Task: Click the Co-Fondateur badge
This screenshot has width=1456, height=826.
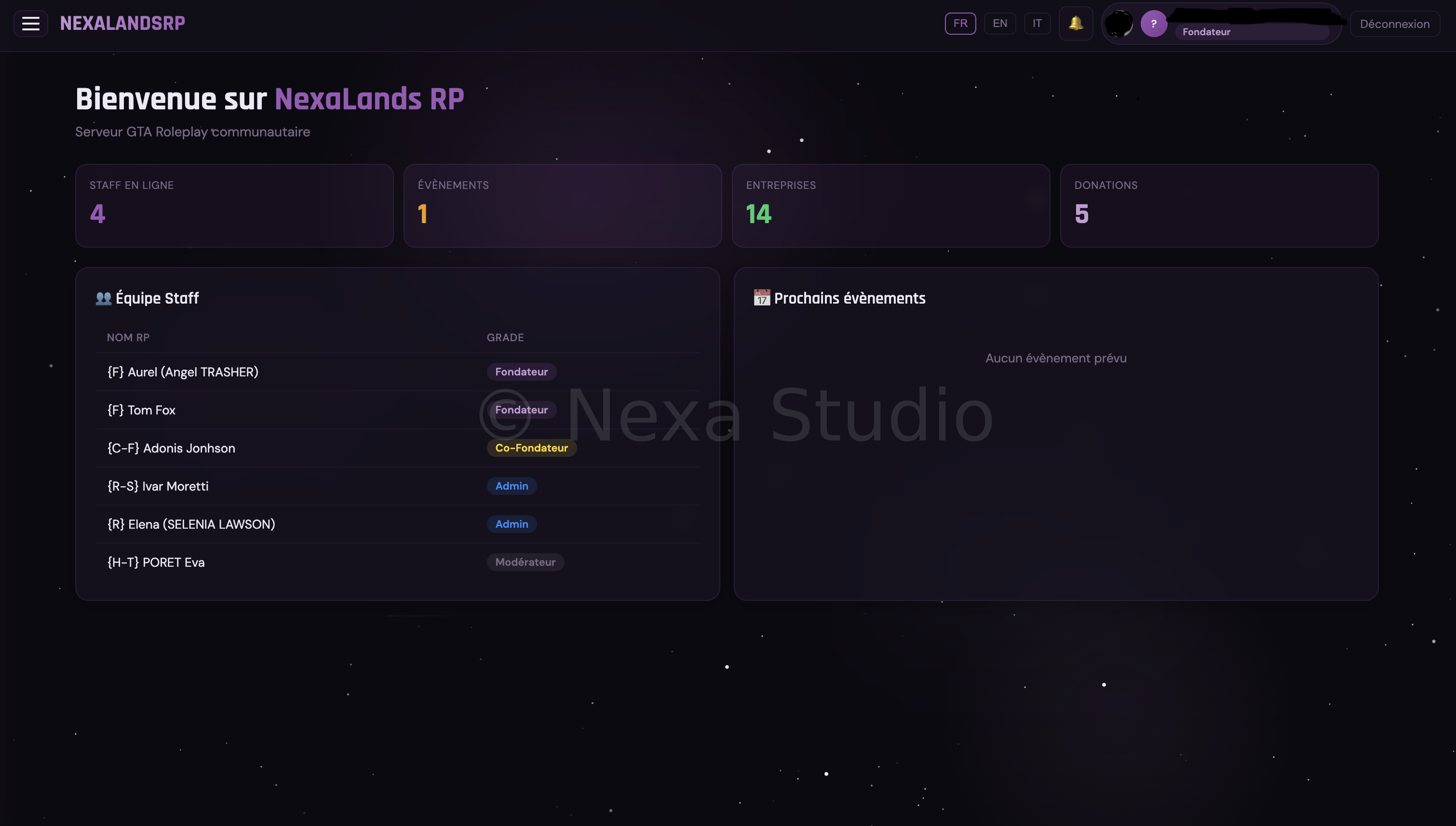Action: pos(532,448)
